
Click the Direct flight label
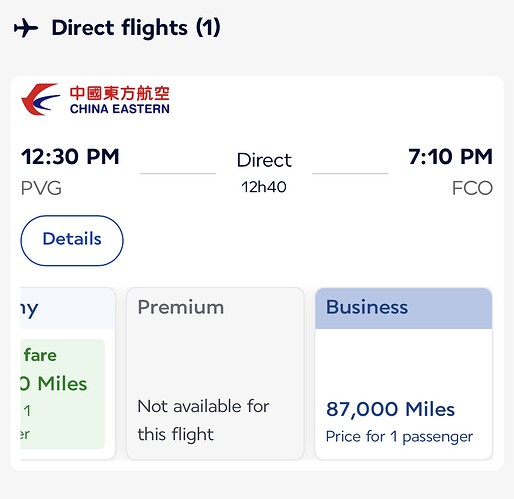[x=264, y=160]
